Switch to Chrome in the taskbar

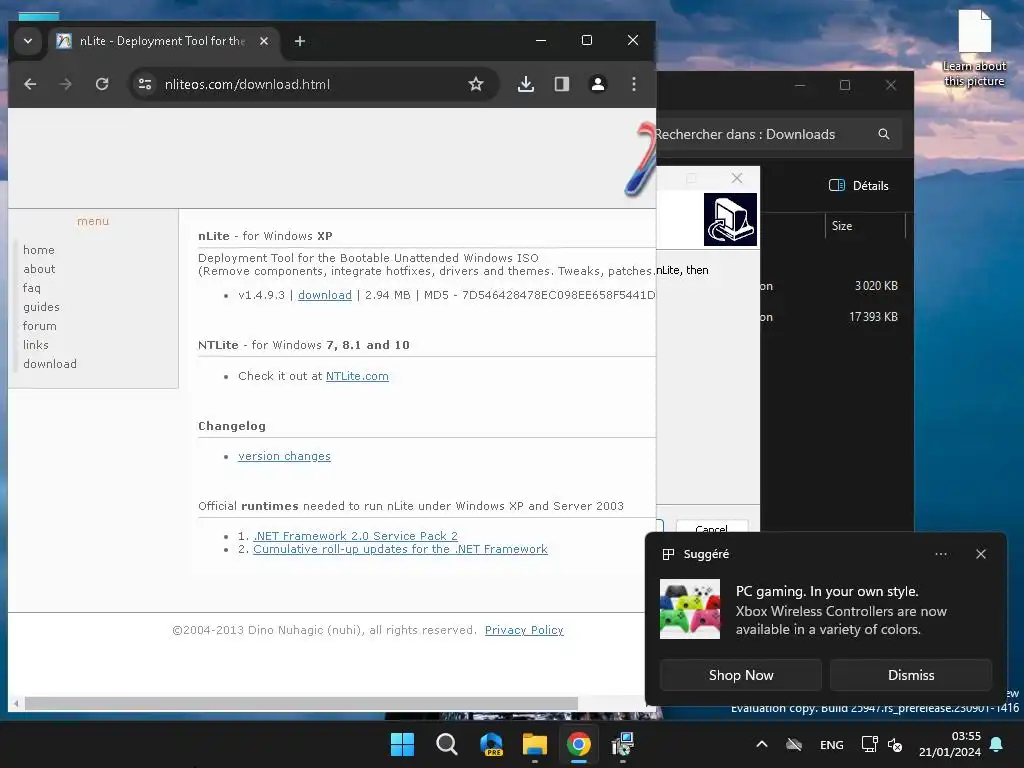[x=579, y=744]
